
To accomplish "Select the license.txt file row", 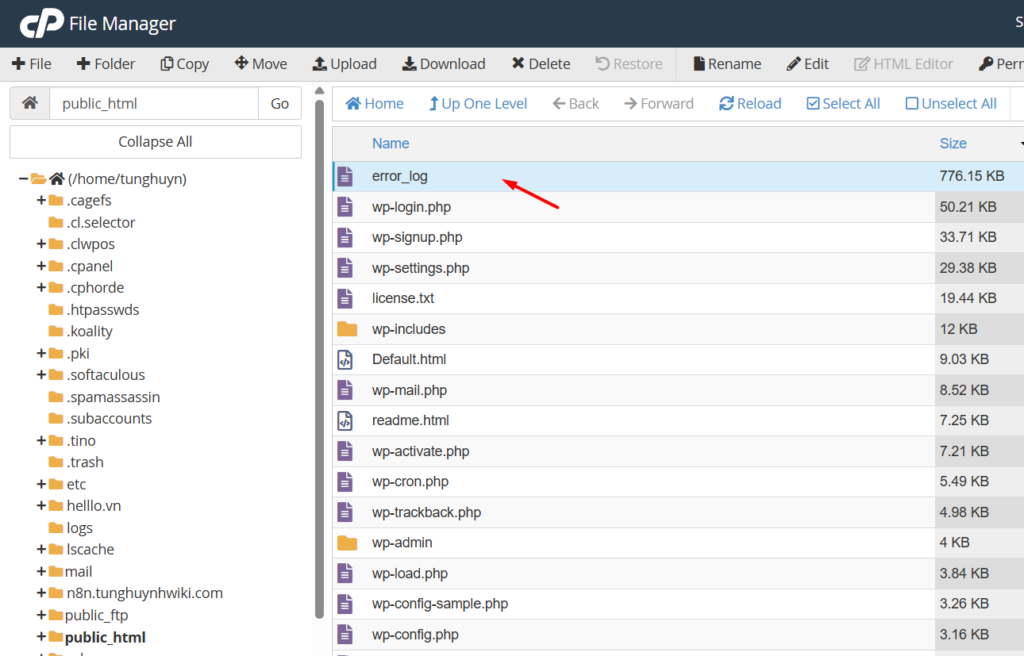I will (x=678, y=299).
